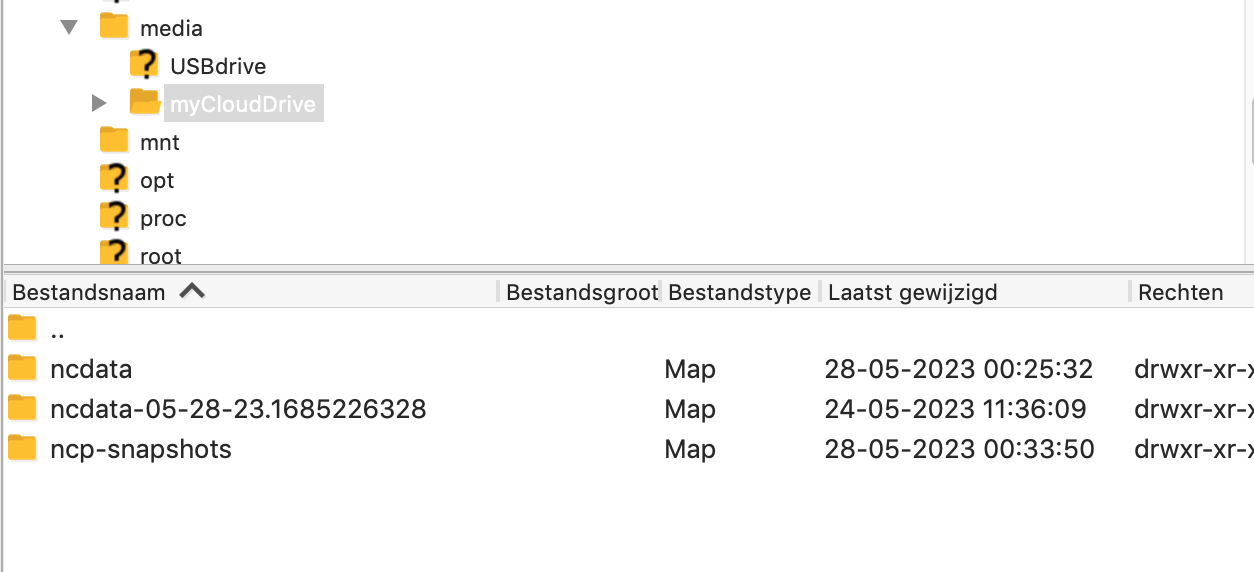Expand the myCloudDrive tree node

98,103
